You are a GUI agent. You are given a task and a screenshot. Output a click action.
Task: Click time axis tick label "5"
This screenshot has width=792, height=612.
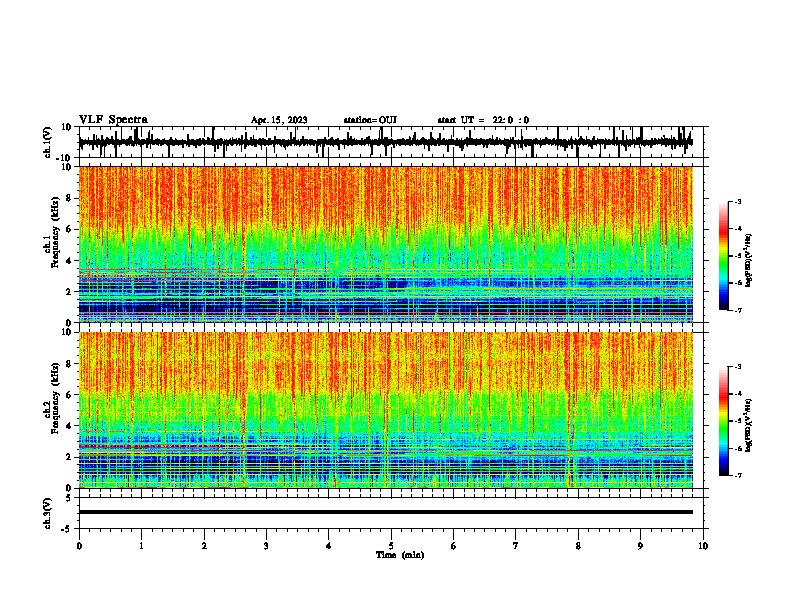[x=391, y=546]
